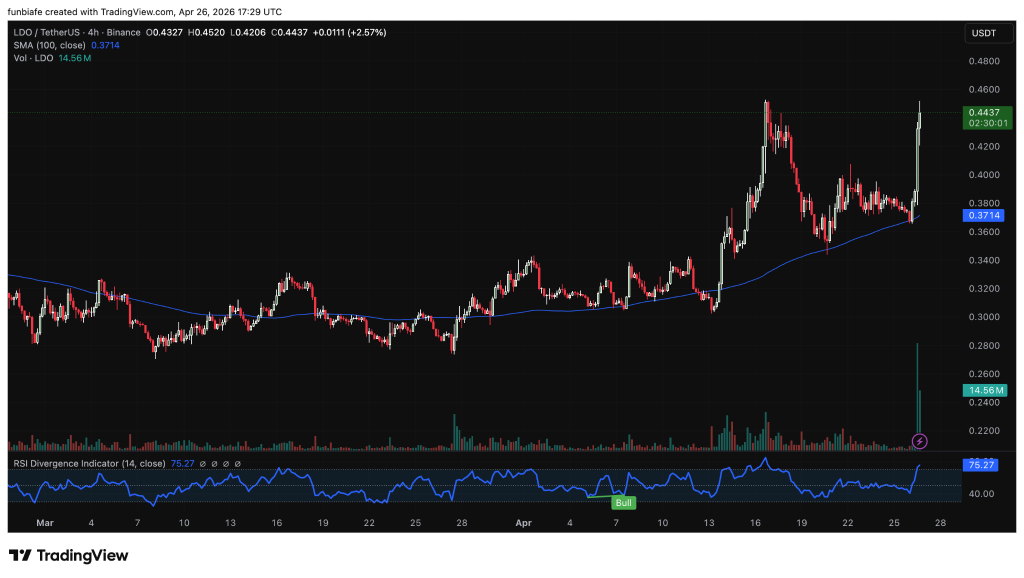Click the Apr label on the time axis
Viewport: 1024px width, 578px height.
[523, 522]
